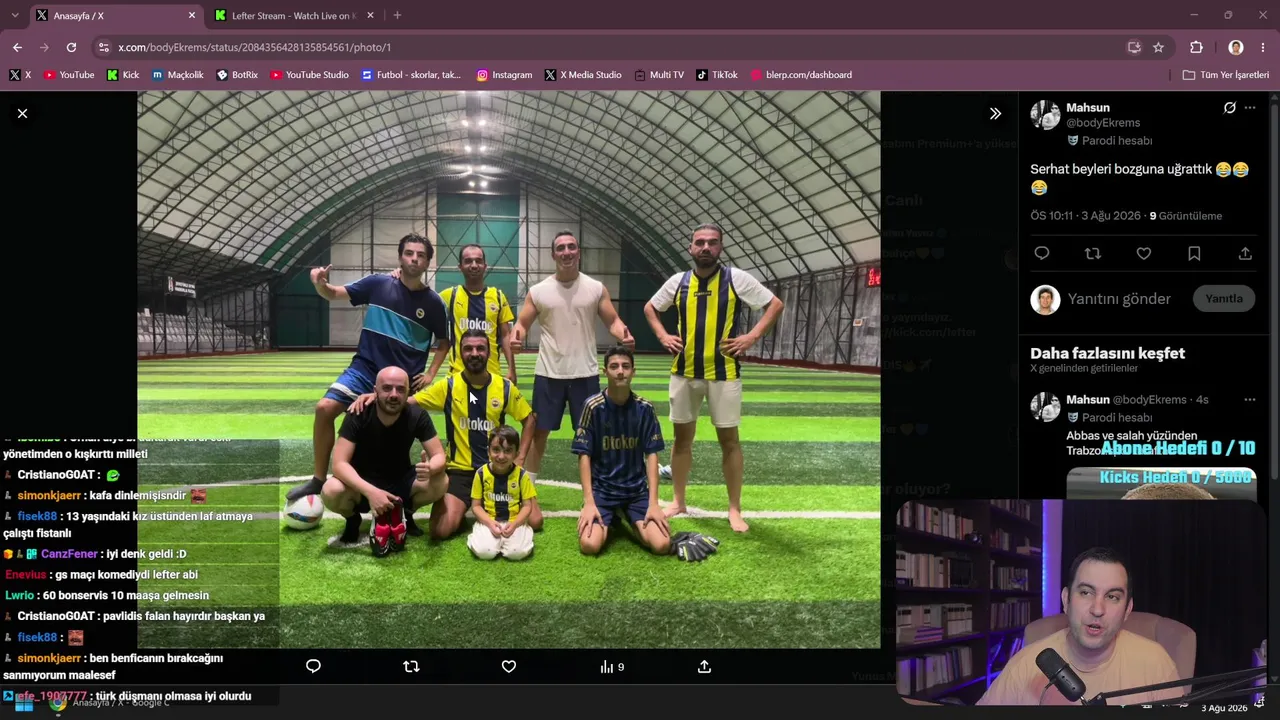
Task: Click the site information icon in address bar
Action: [x=104, y=47]
